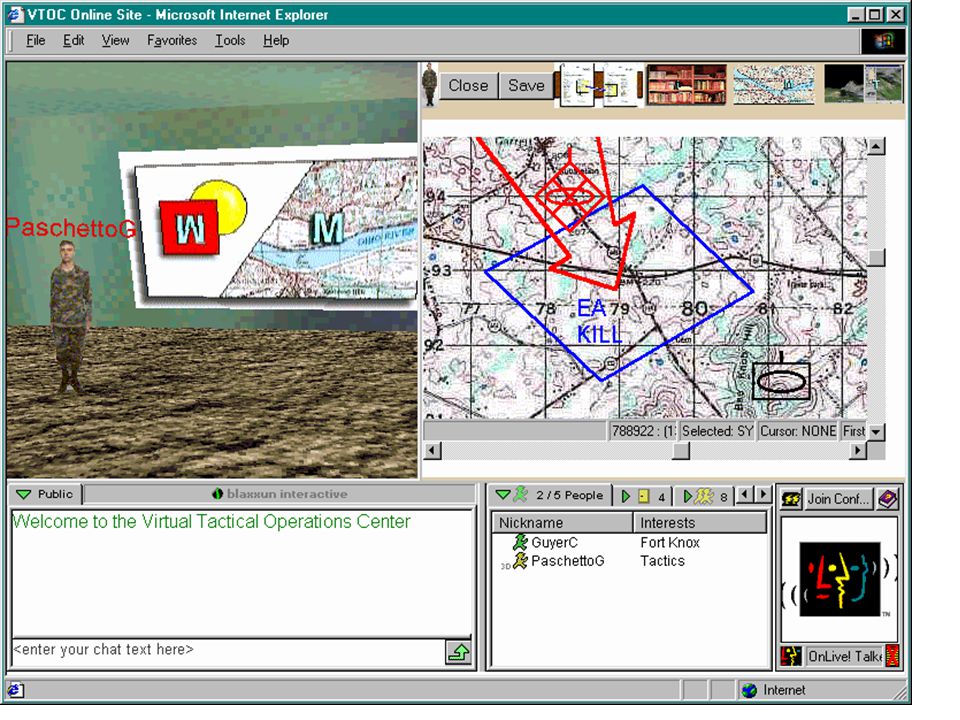Viewport: 960px width, 720px height.
Task: Open the Tools menu
Action: (230, 40)
